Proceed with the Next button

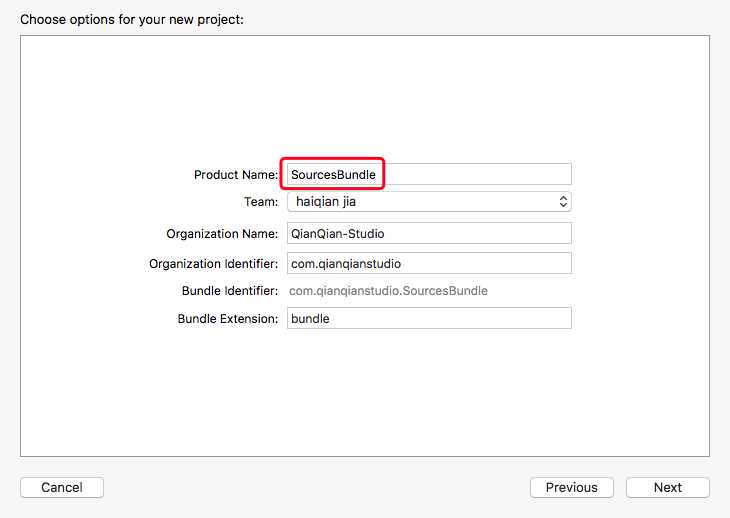pyautogui.click(x=668, y=487)
